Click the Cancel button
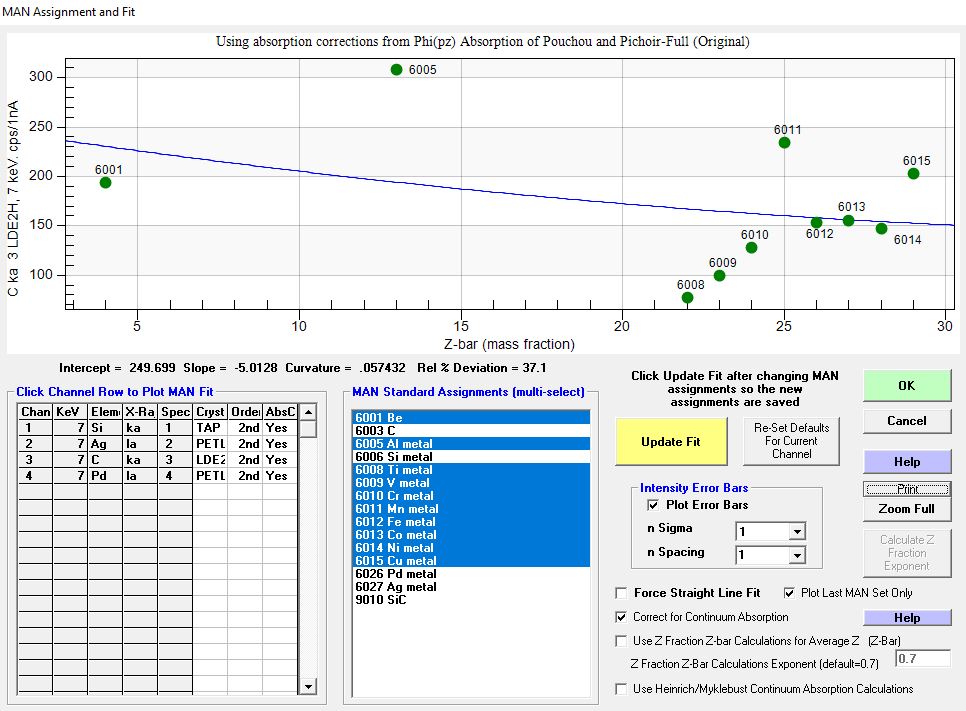Image resolution: width=966 pixels, height=711 pixels. tap(906, 421)
